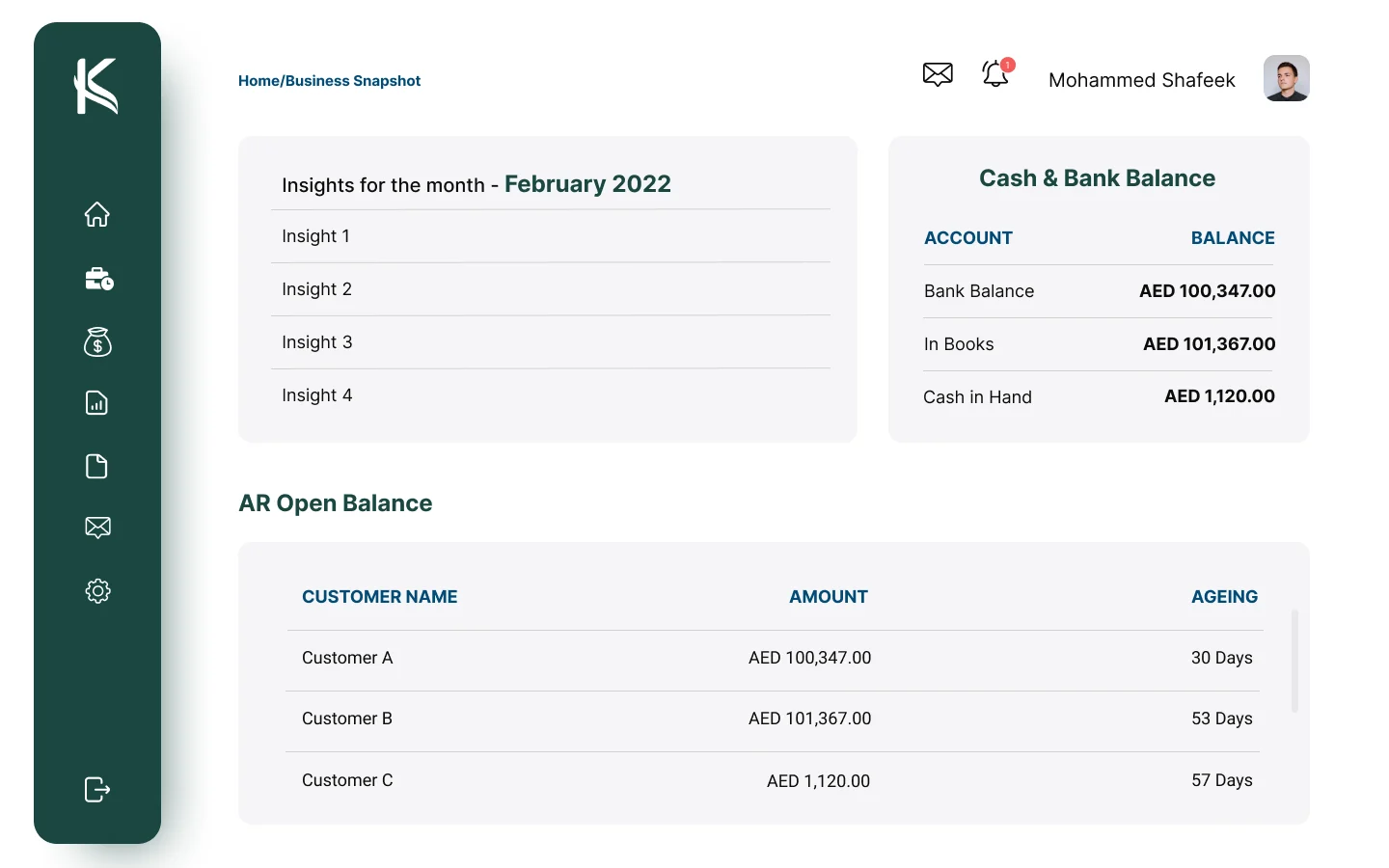Open the chart report sidebar icon
This screenshot has height=868, width=1389.
tap(96, 403)
